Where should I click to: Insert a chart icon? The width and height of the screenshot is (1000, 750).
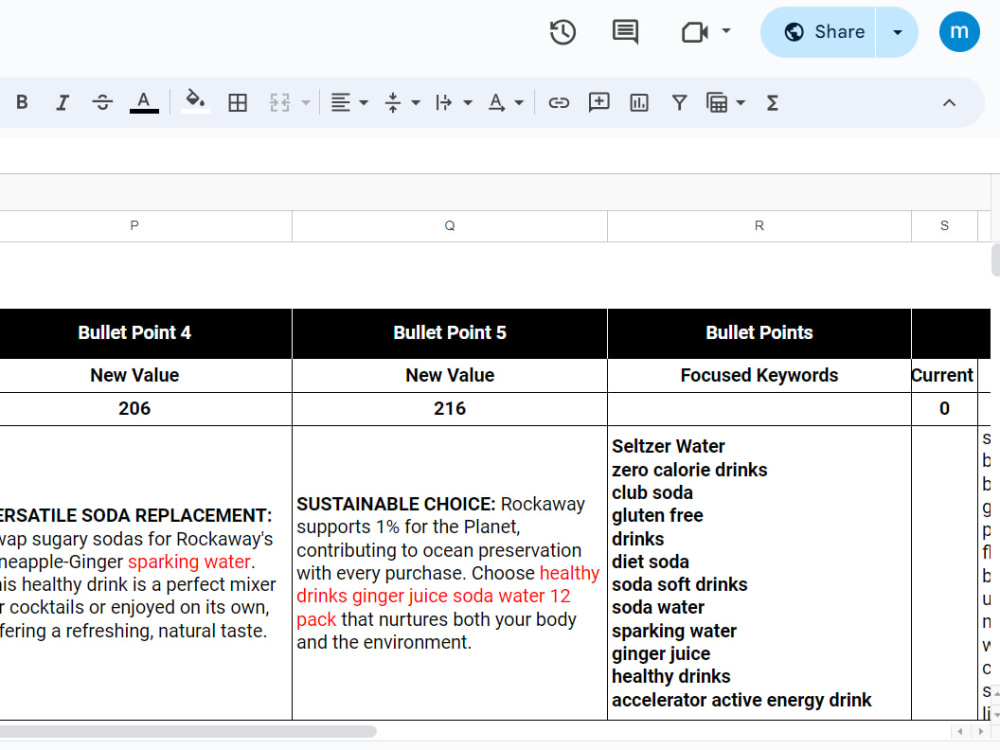click(x=639, y=103)
